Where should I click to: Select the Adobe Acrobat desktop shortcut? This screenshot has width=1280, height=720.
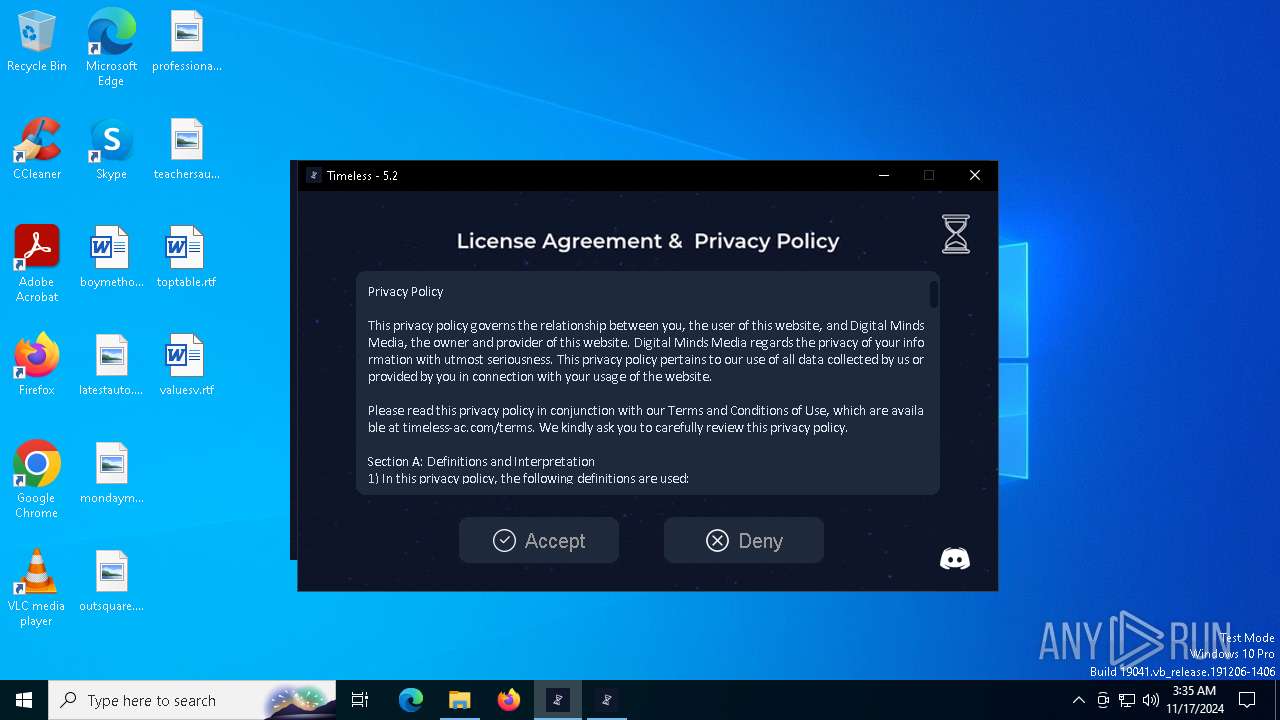(x=37, y=264)
